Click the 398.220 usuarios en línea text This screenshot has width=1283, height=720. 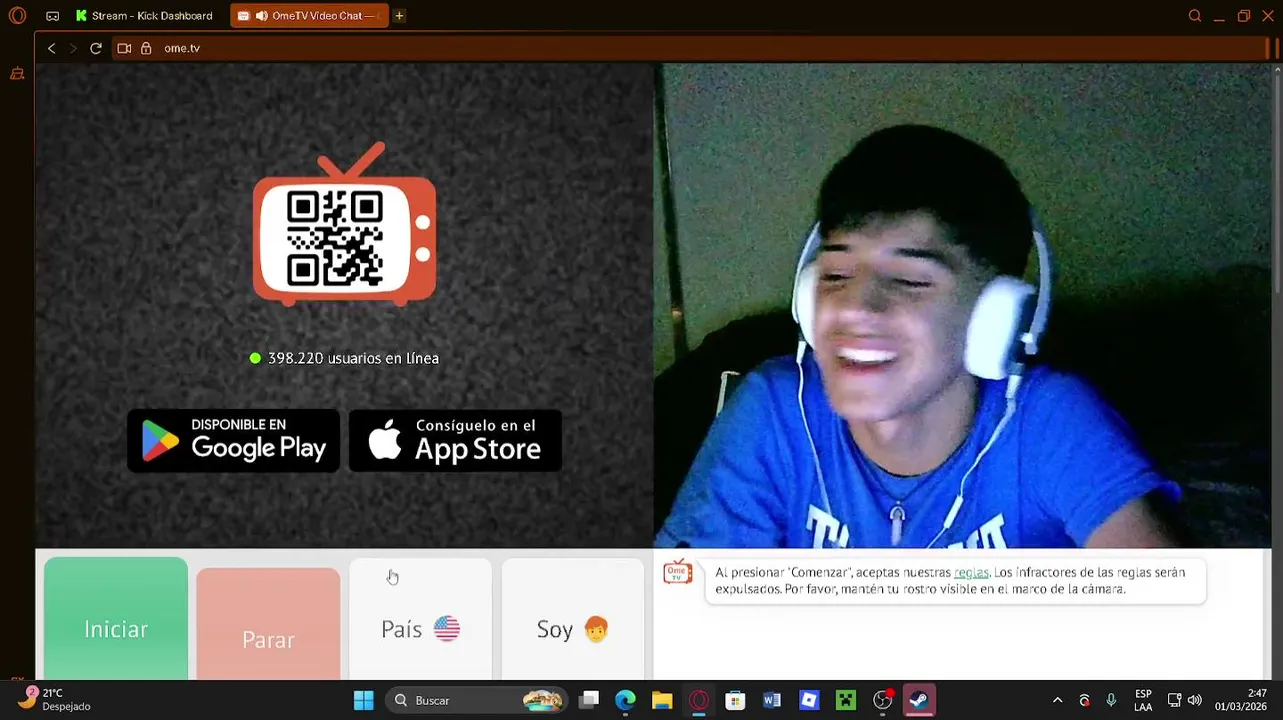353,358
